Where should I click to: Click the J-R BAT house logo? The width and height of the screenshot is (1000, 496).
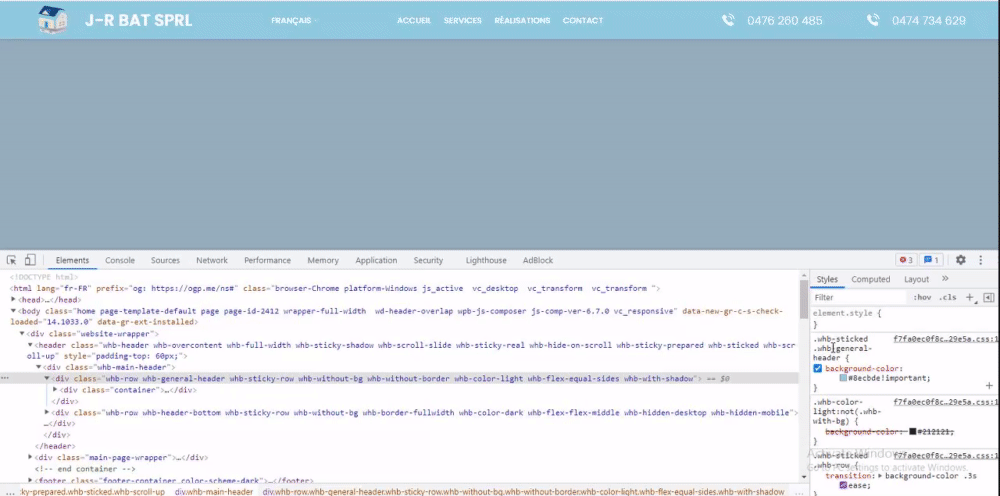point(52,20)
